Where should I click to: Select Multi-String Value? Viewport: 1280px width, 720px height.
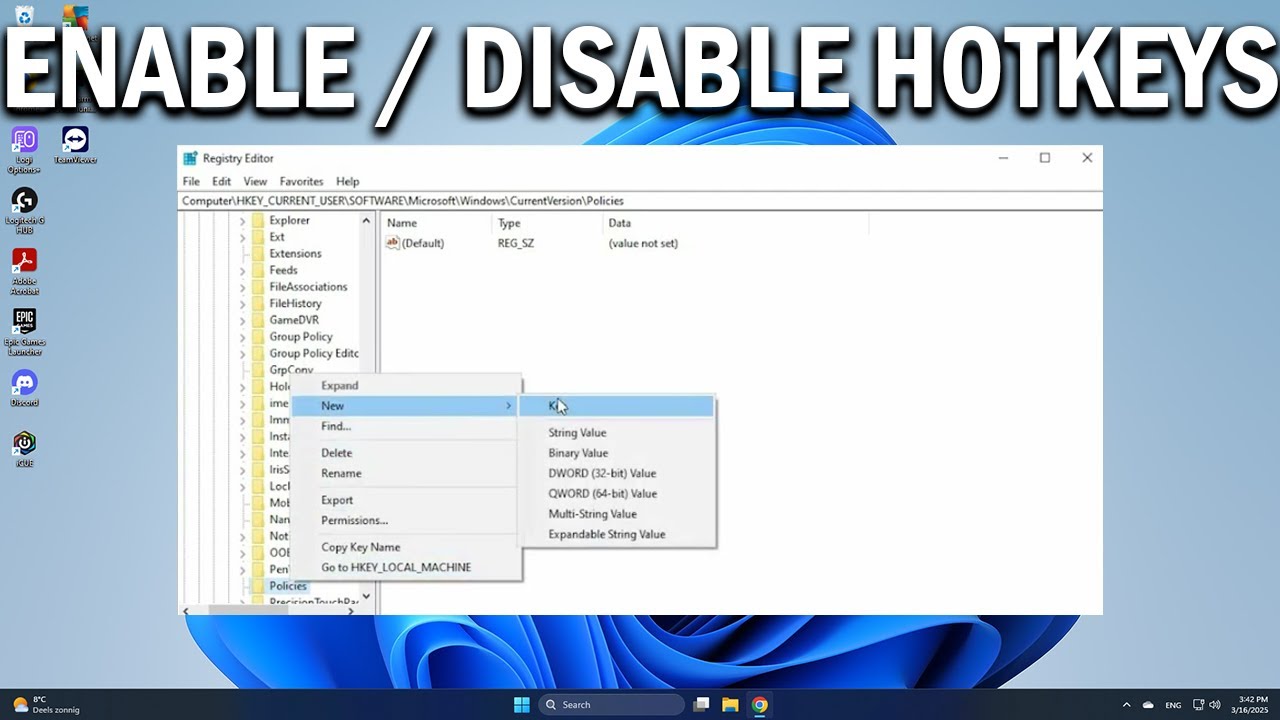pyautogui.click(x=616, y=514)
